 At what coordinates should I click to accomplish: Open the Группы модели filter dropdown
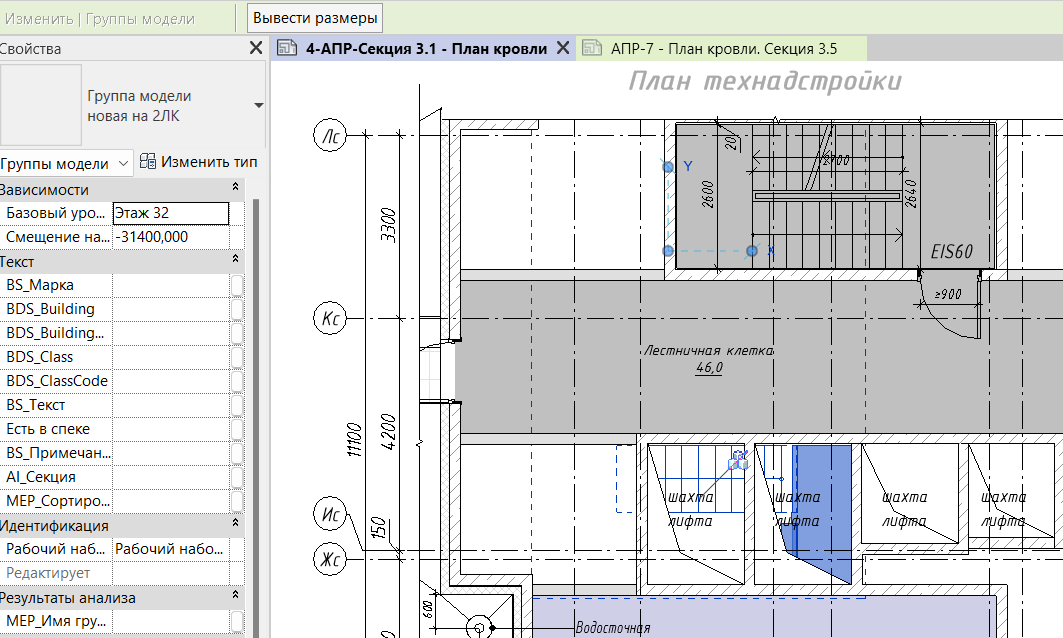(x=65, y=163)
